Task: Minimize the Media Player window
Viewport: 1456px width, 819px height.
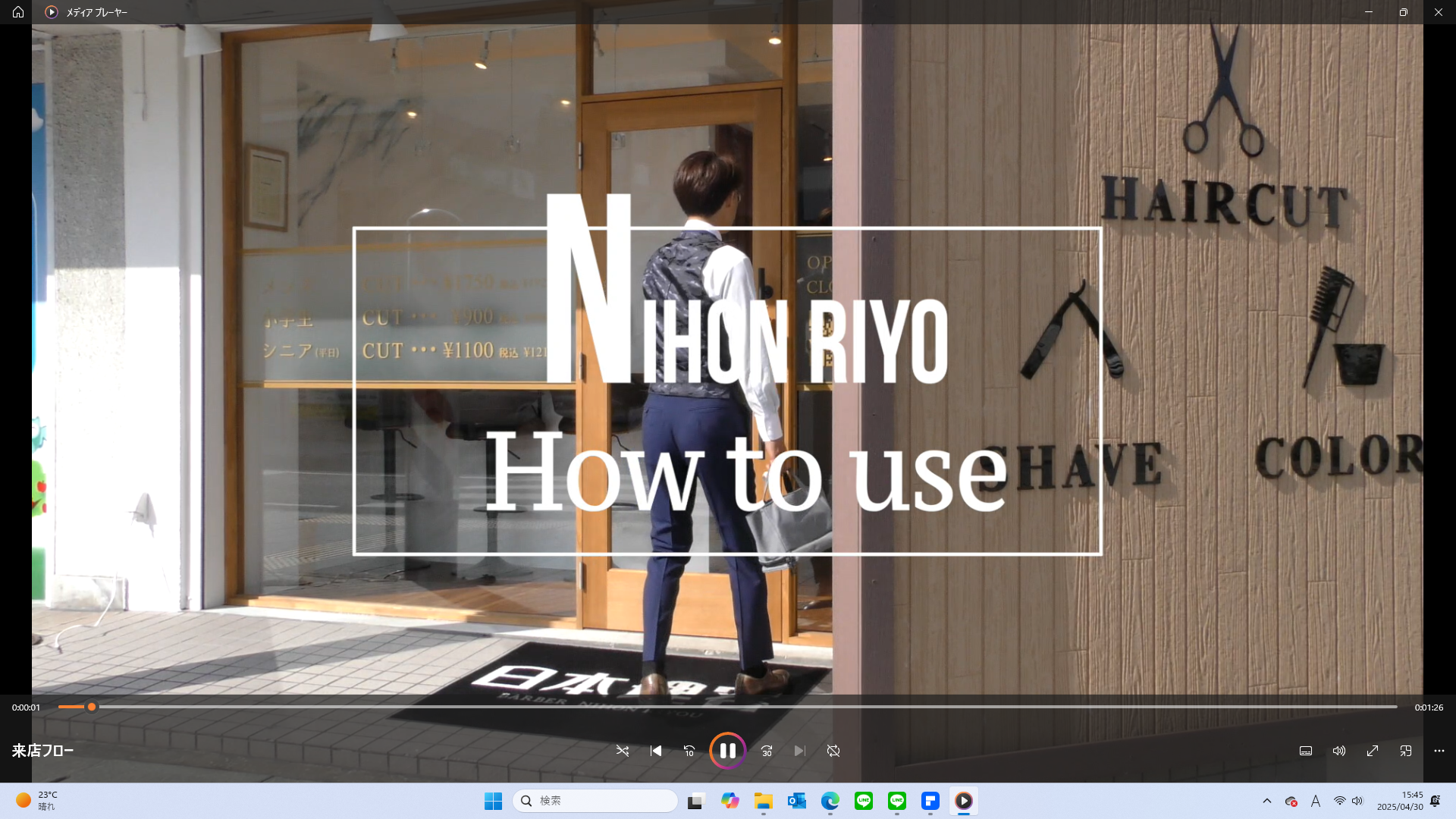Action: coord(1369,12)
